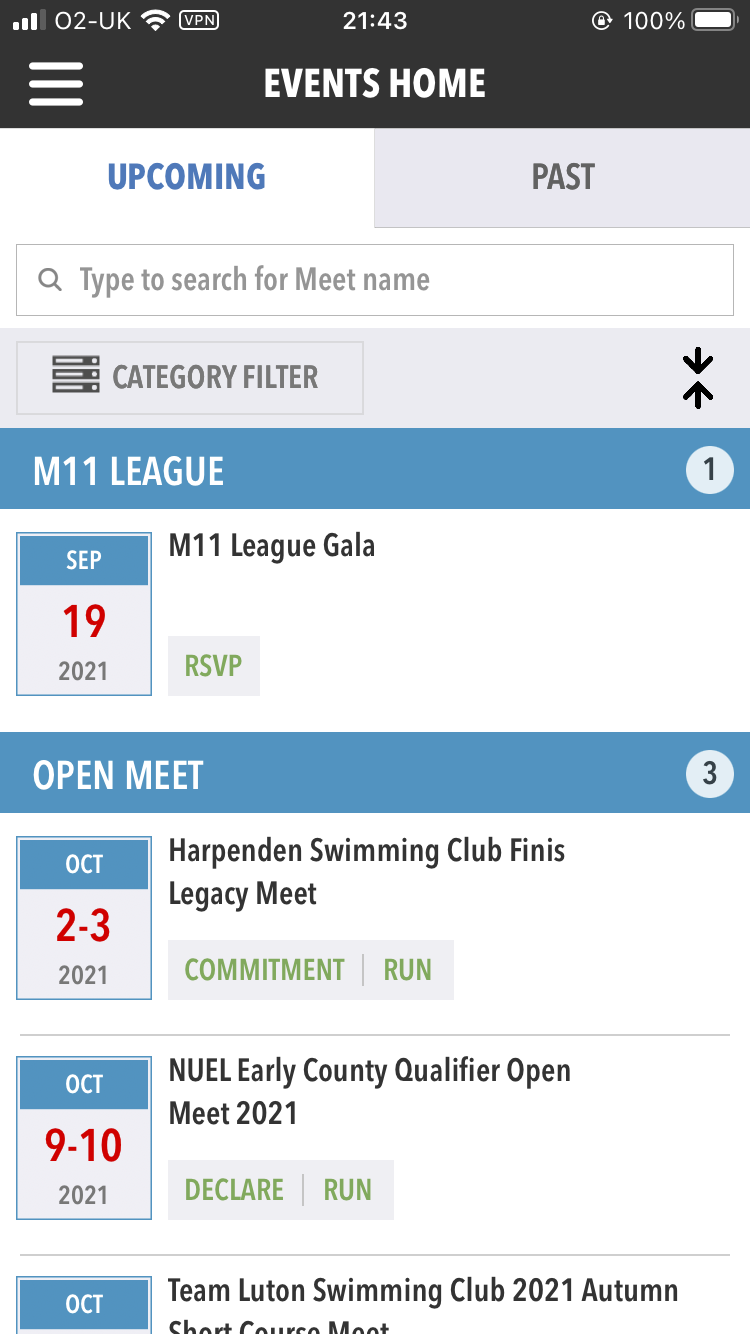Click the search magnifier icon
Screen dimensions: 750x1334
(49, 280)
